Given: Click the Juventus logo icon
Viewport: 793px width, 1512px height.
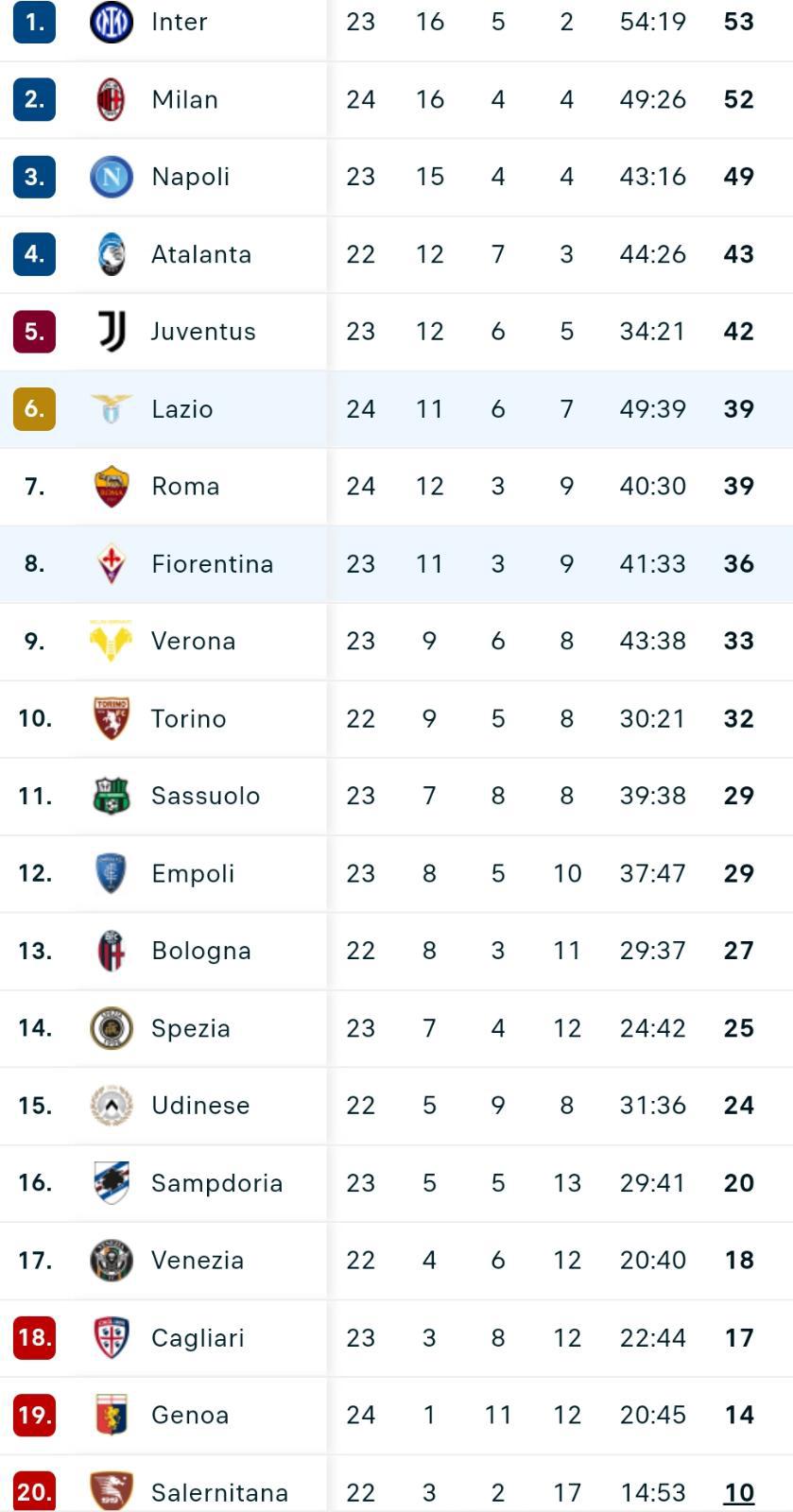Looking at the screenshot, I should click(x=112, y=332).
